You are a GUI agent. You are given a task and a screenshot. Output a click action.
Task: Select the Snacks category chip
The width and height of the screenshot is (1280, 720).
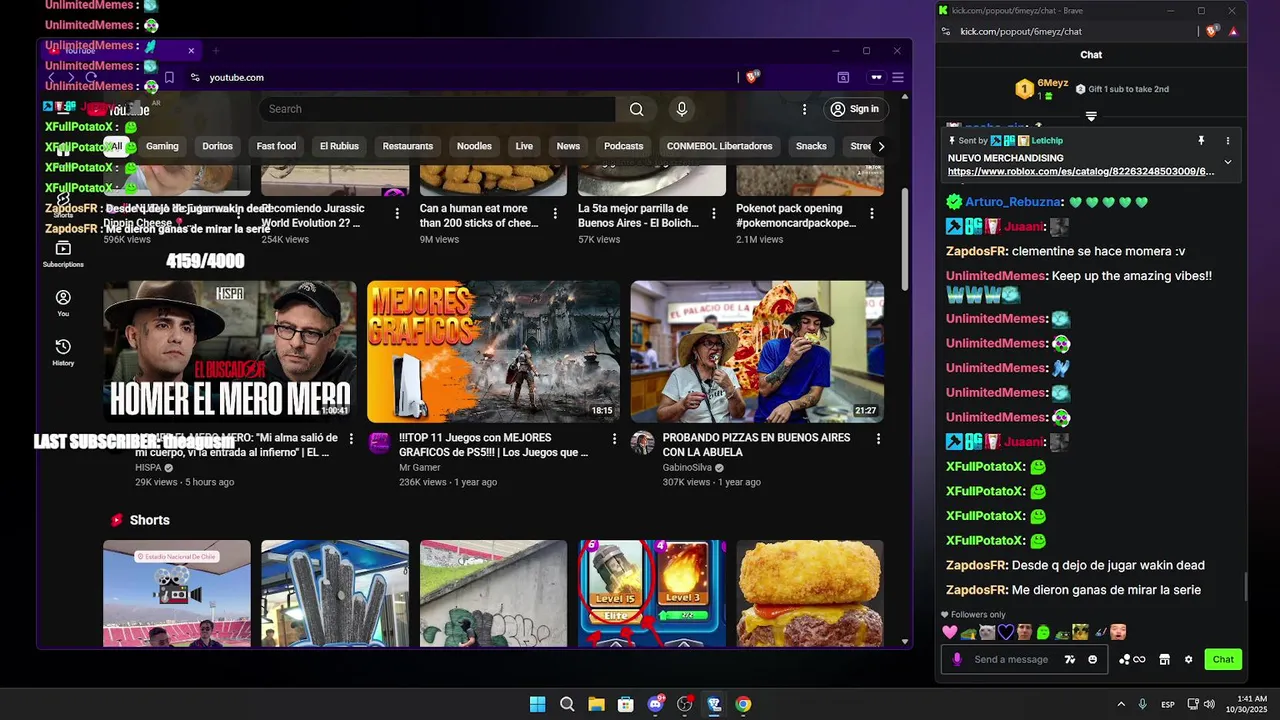[x=811, y=146]
